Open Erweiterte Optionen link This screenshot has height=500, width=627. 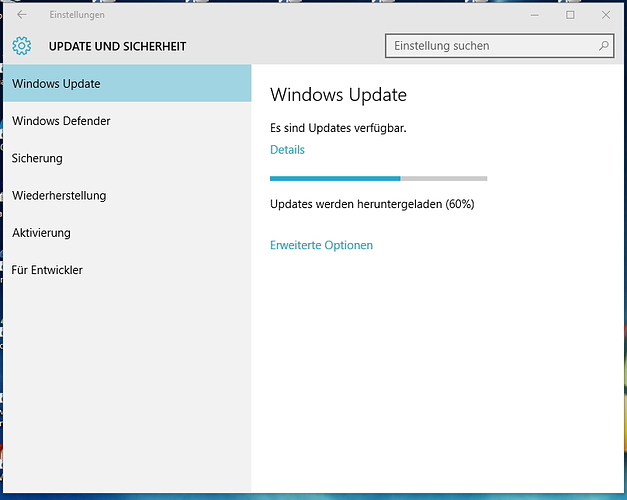[321, 245]
